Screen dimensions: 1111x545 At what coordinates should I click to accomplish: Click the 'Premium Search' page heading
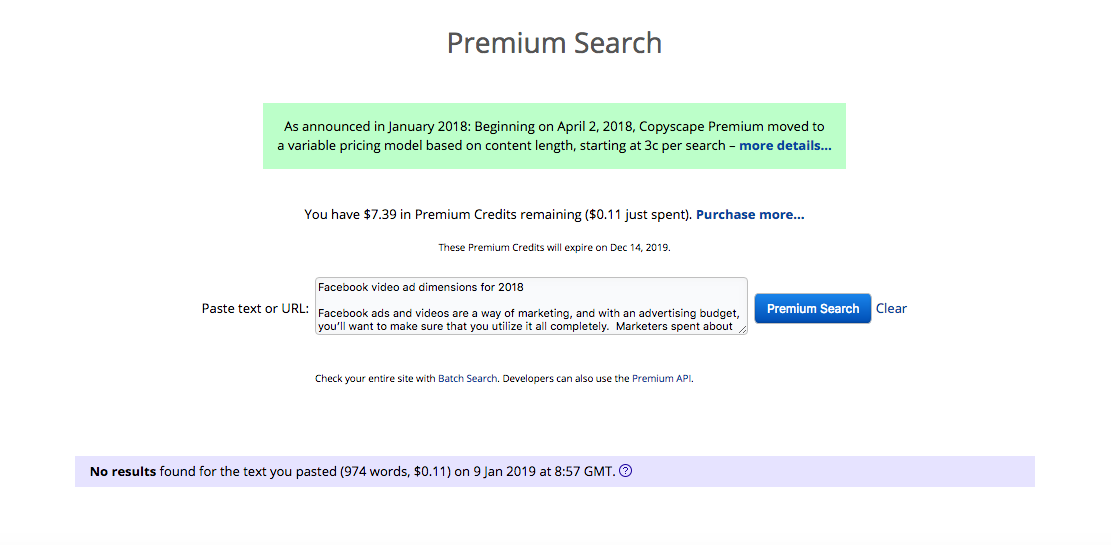pyautogui.click(x=554, y=43)
